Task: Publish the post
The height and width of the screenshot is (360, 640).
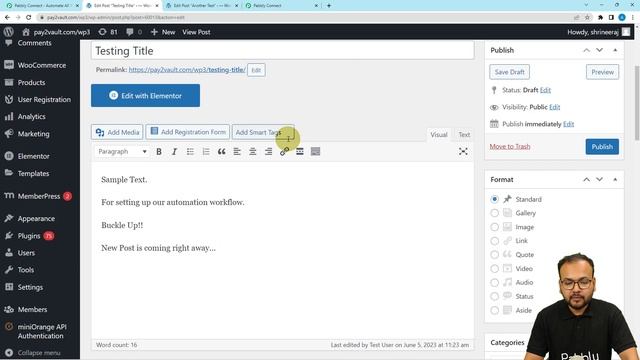Action: pyautogui.click(x=602, y=147)
